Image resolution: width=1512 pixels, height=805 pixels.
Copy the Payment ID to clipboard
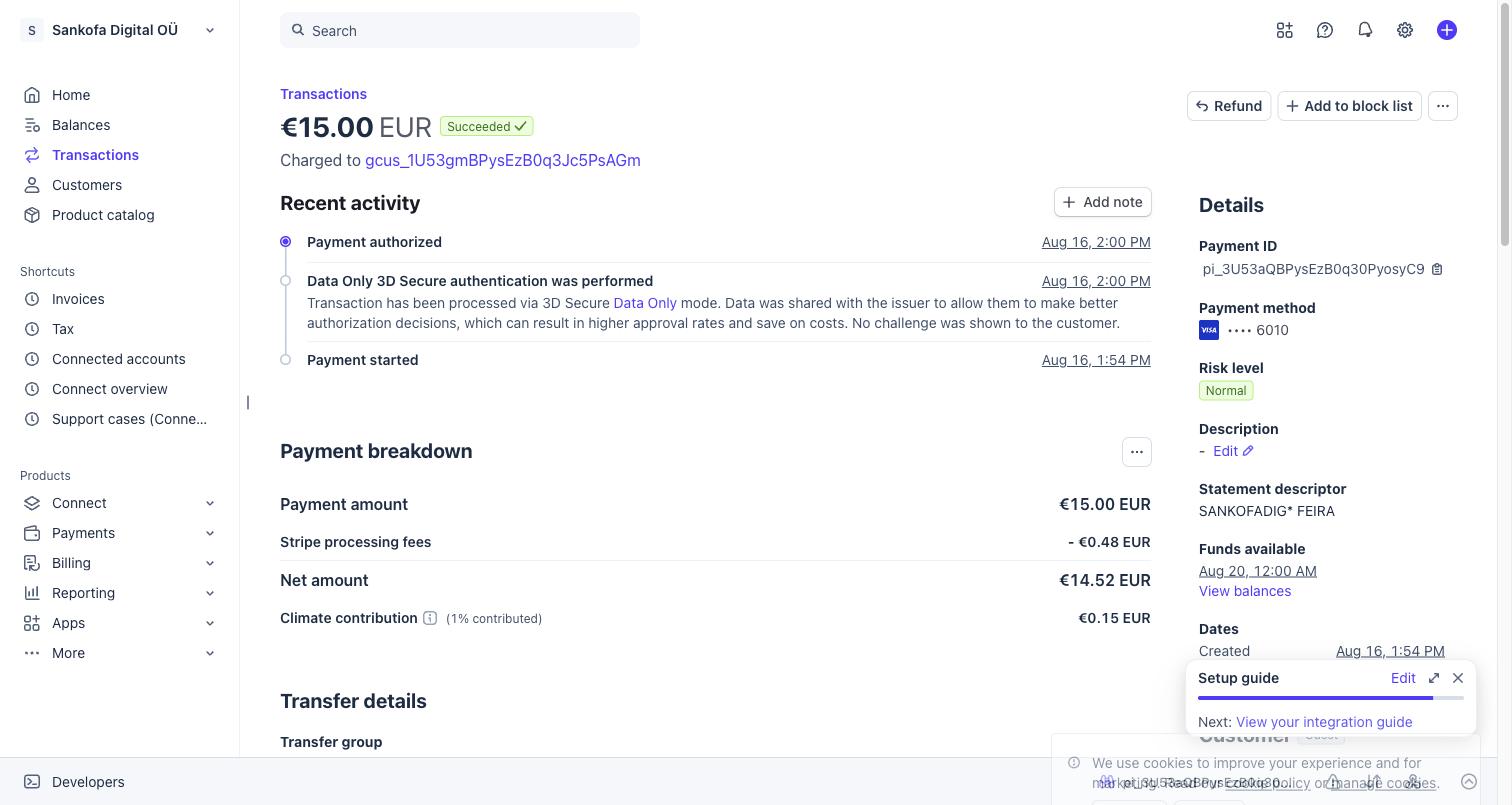(1437, 269)
